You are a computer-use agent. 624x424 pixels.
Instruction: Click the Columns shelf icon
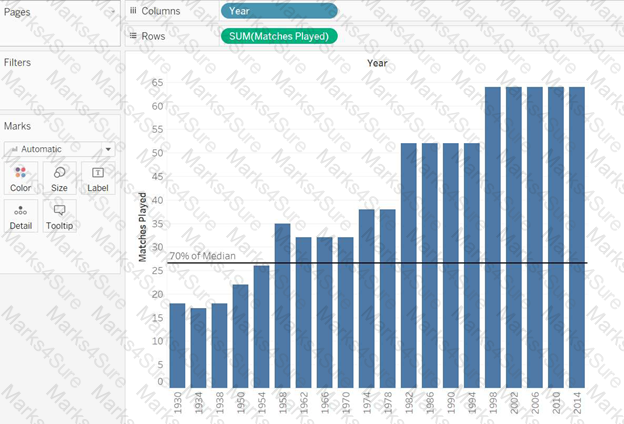(x=133, y=11)
